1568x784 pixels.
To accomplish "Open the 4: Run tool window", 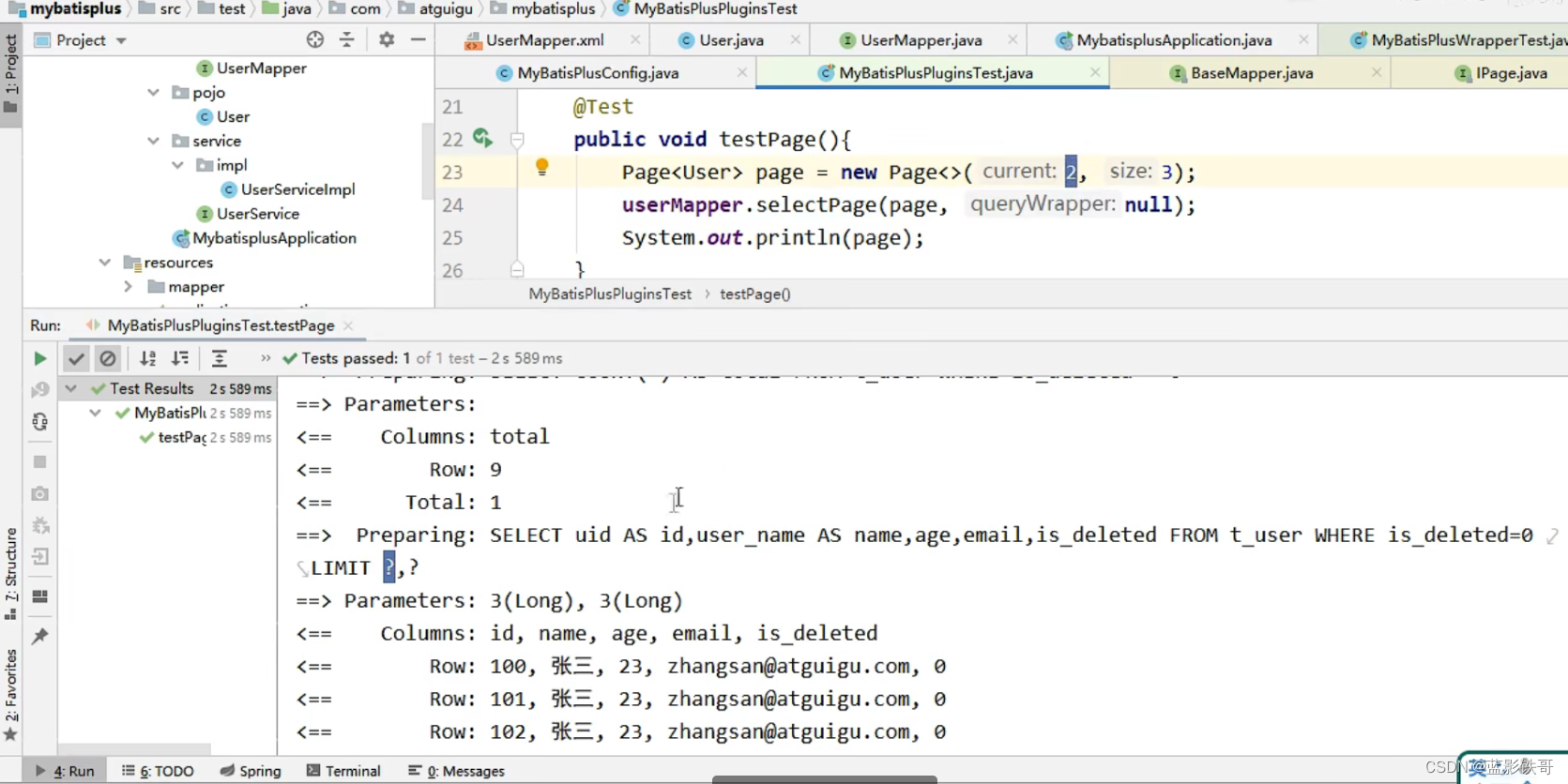I will (x=65, y=771).
